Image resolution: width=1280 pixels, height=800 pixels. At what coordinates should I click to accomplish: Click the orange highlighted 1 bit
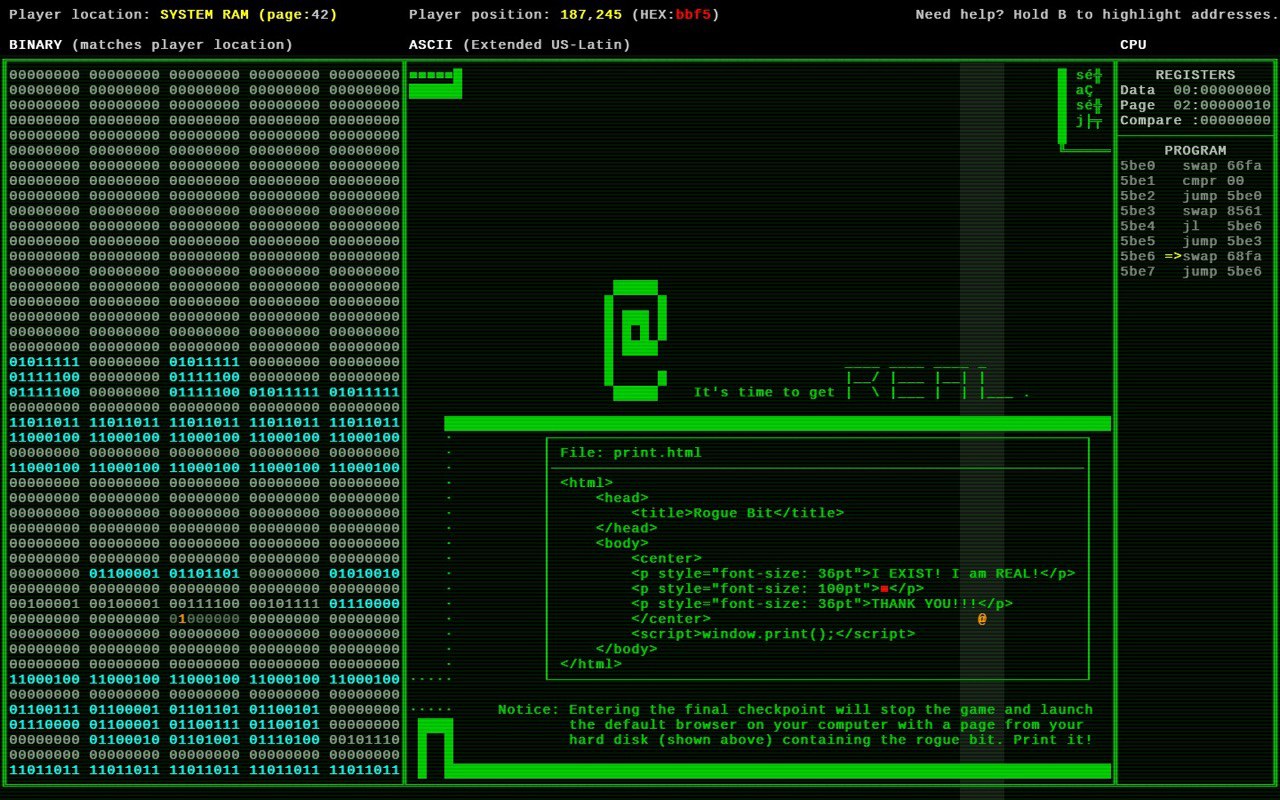pos(182,619)
